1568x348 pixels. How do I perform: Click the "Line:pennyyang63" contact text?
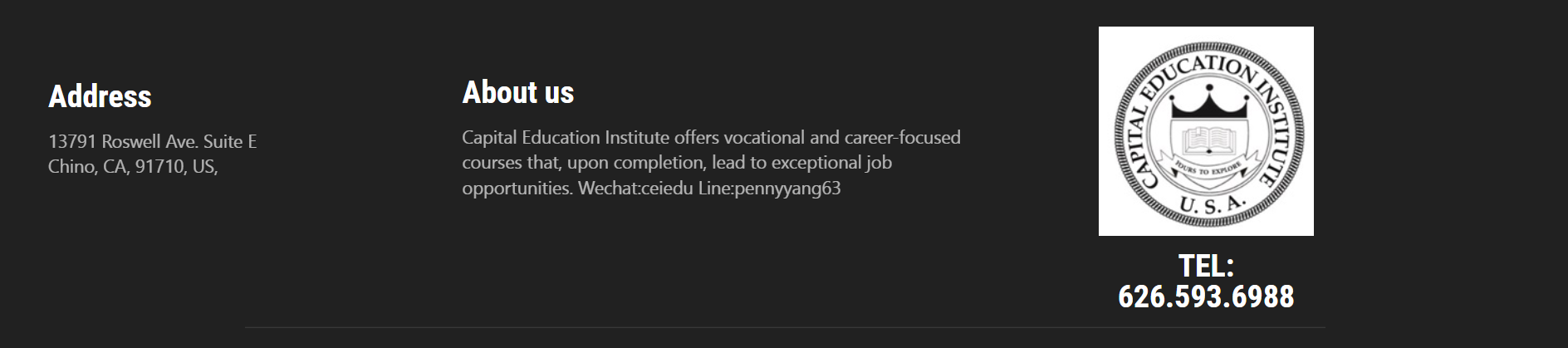[x=769, y=189]
